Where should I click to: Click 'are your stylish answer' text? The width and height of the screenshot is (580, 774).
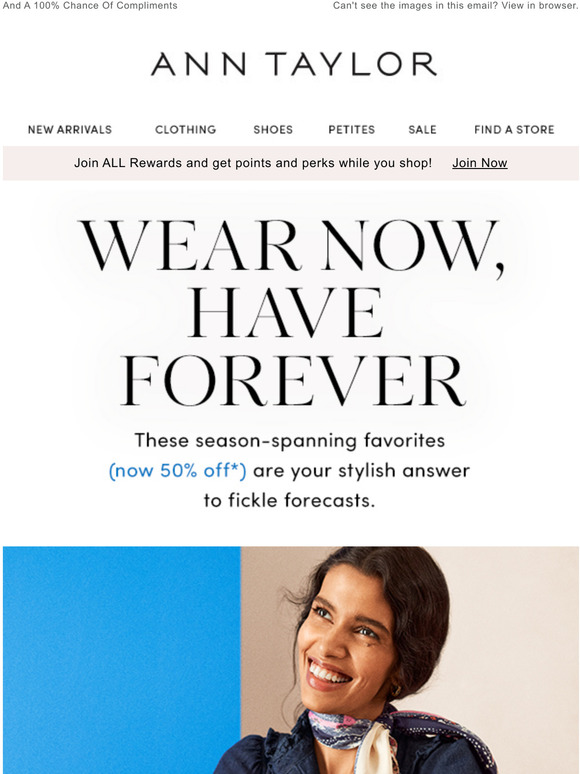point(361,470)
